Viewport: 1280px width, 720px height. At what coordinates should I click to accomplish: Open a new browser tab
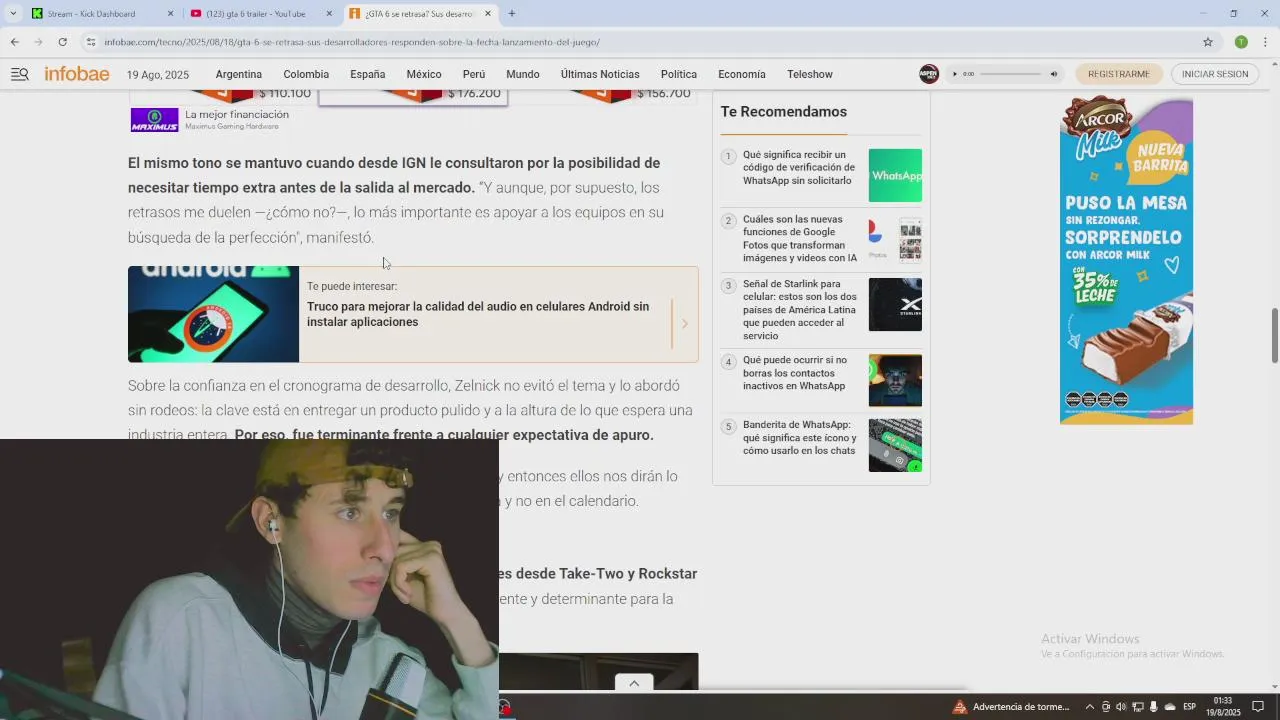(x=512, y=13)
